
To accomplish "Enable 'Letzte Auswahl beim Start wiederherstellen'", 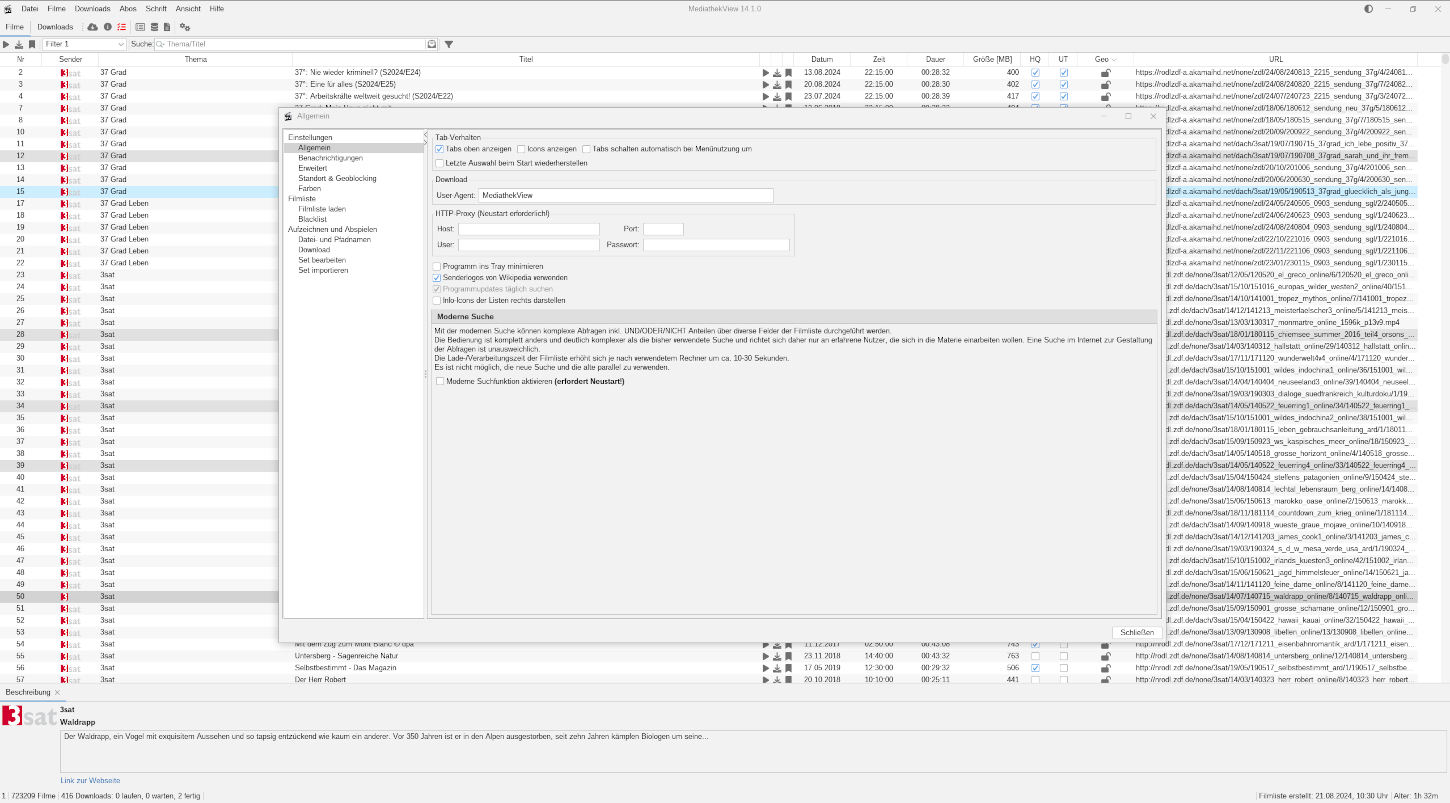I will [x=439, y=163].
